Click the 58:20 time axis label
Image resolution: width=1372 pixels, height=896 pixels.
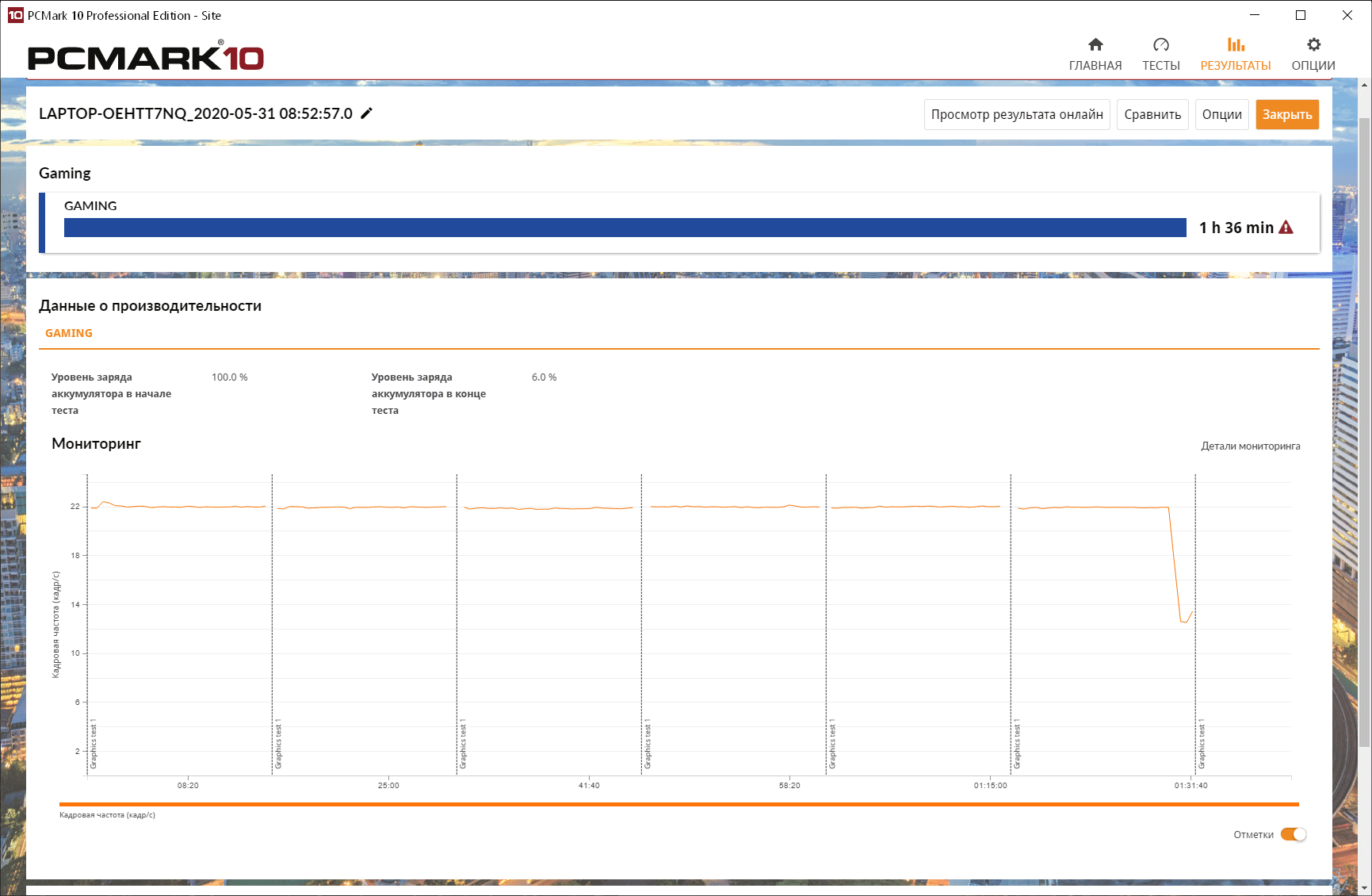pyautogui.click(x=789, y=786)
